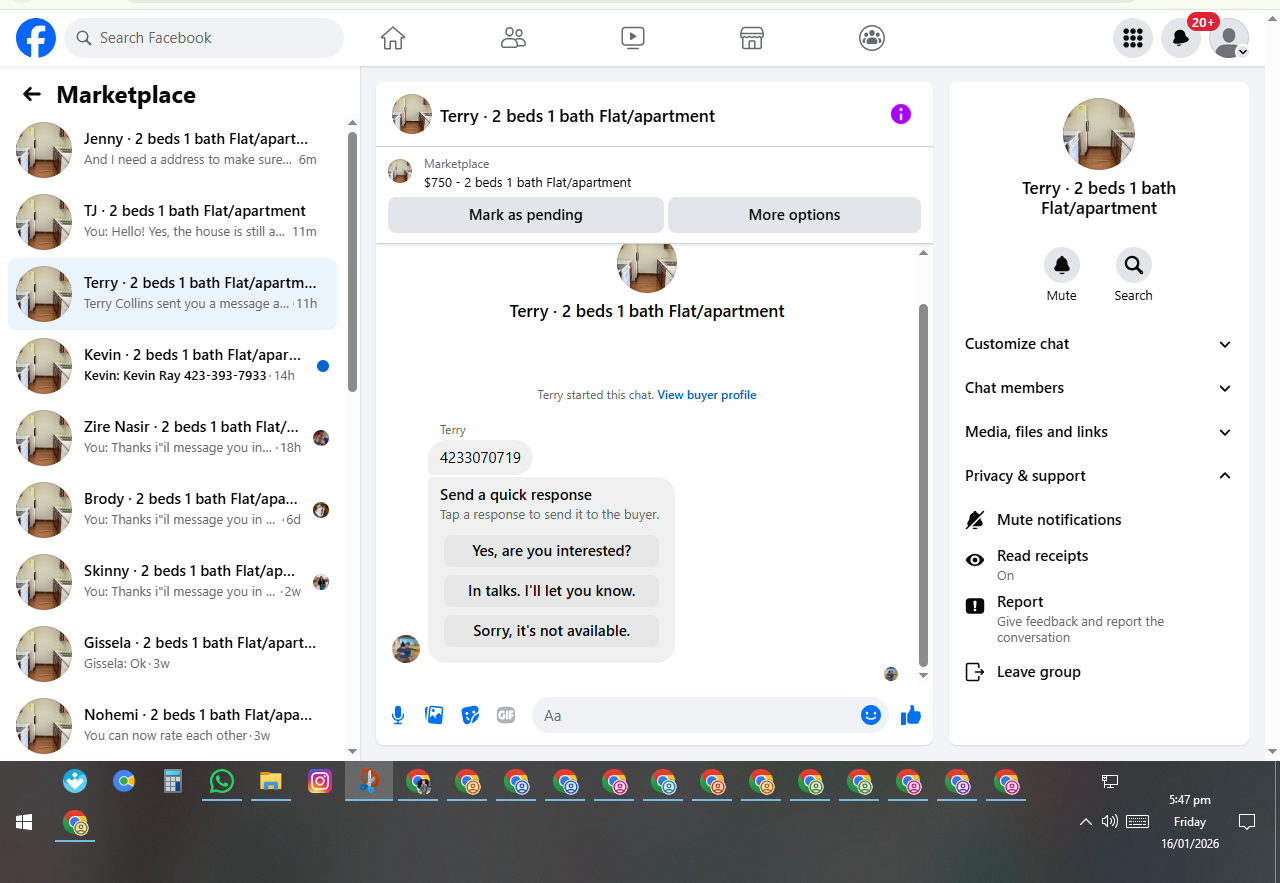The image size is (1280, 883).
Task: Click Terry's avatar beside quick responses
Action: point(406,649)
